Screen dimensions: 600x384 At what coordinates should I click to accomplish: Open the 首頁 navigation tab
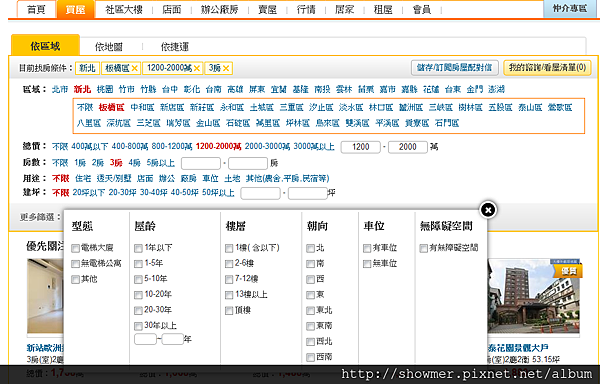(x=36, y=10)
